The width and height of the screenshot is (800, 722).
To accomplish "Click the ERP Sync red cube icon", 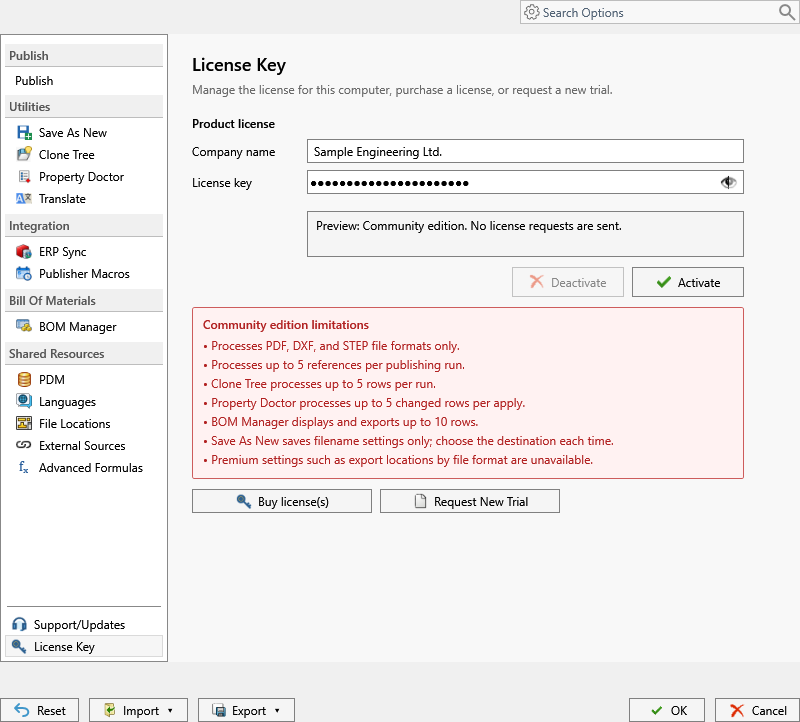I will (24, 252).
